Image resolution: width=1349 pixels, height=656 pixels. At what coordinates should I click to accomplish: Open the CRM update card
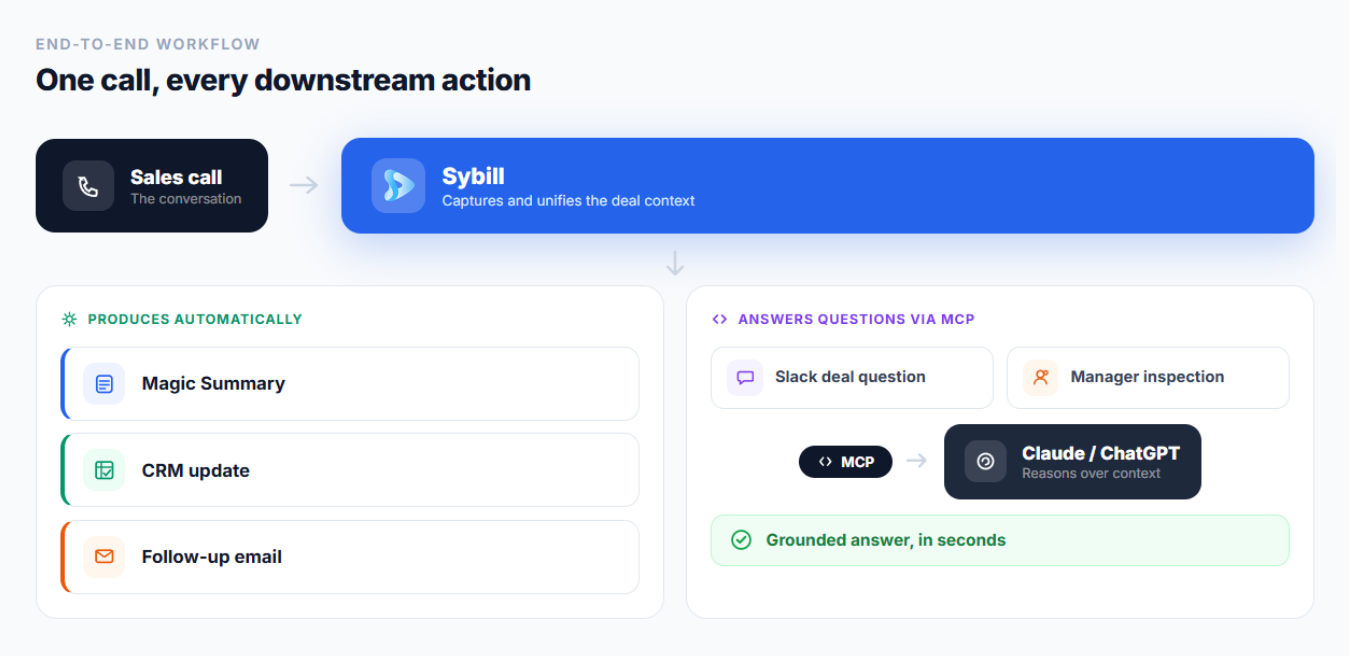[350, 470]
